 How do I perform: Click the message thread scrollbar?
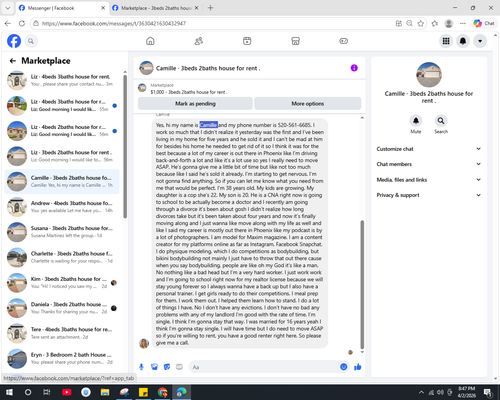tap(362, 284)
